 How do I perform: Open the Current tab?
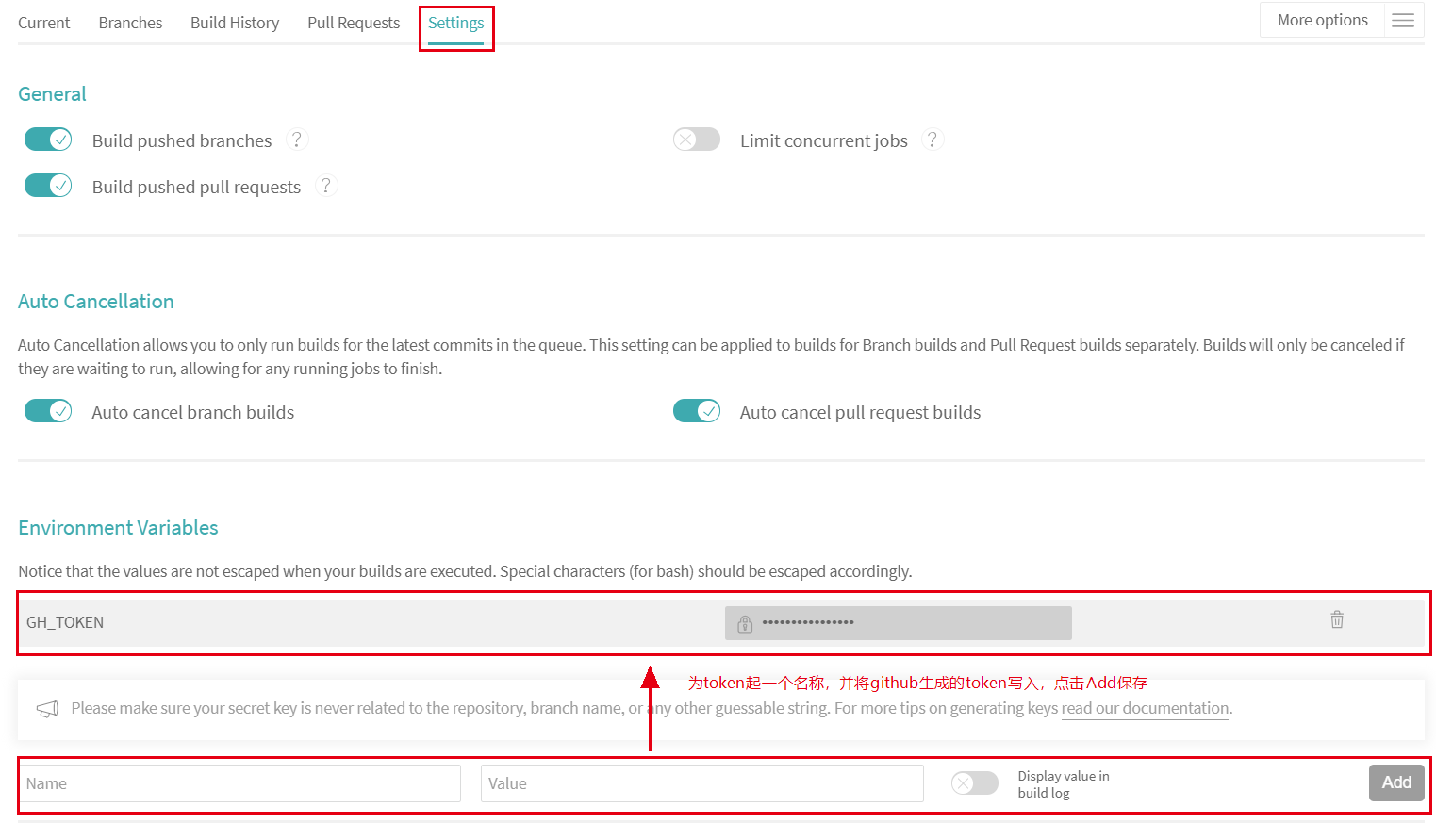click(43, 23)
